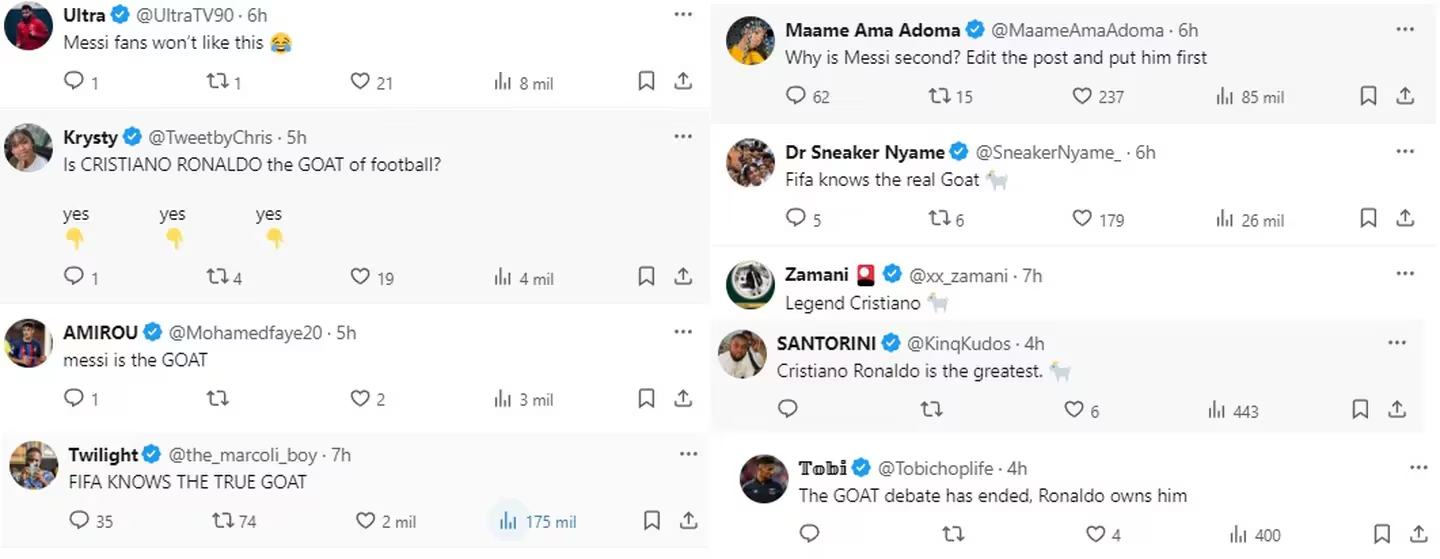View 175 mil views on Twilight's tweet
1440x559 pixels.
[538, 521]
